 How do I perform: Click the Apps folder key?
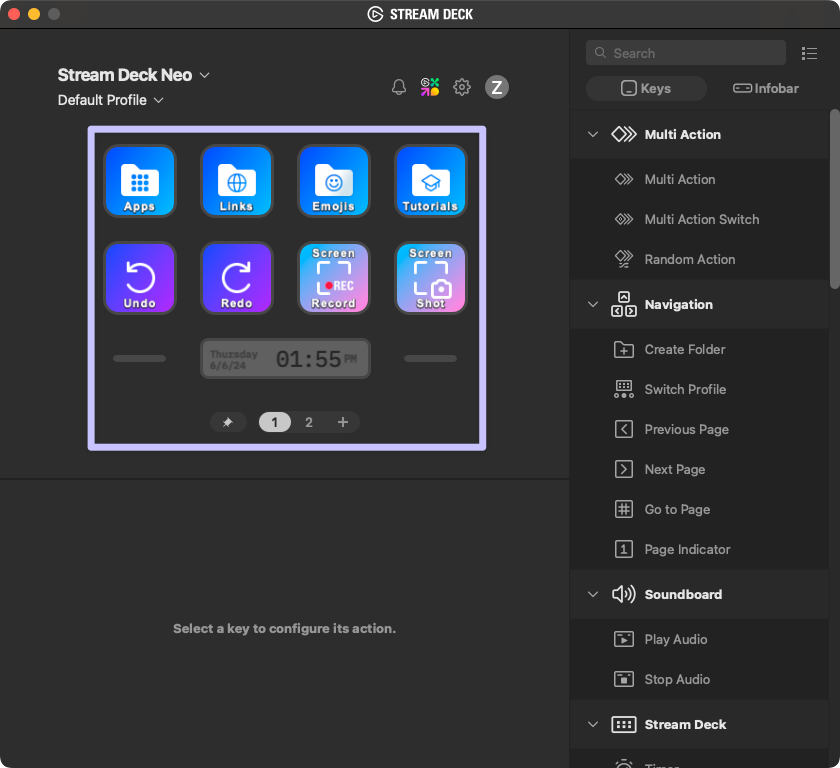[x=139, y=181]
